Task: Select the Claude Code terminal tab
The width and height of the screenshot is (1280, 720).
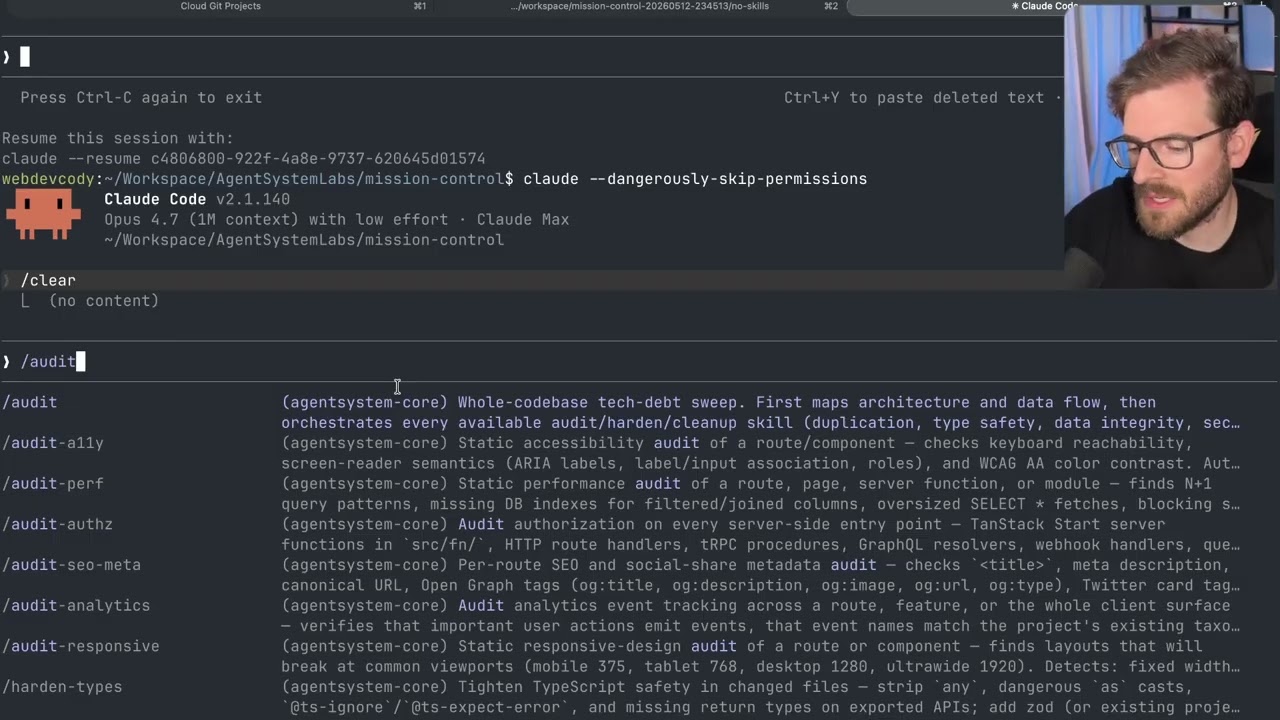Action: (1044, 6)
